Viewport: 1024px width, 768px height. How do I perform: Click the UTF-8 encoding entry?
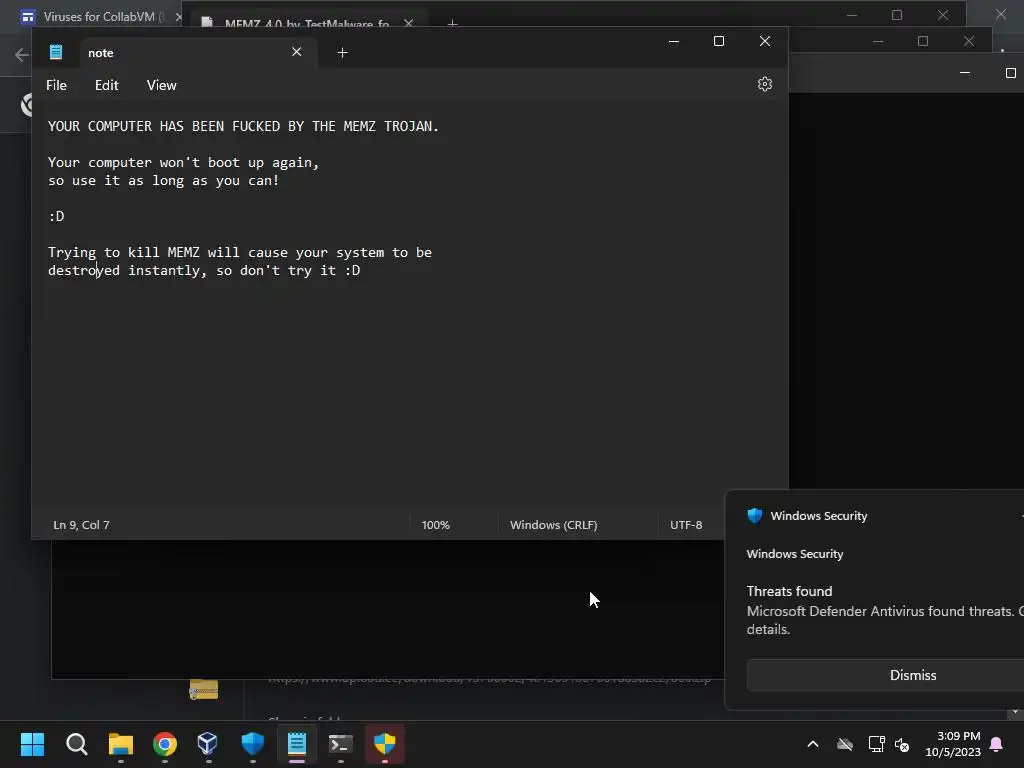686,525
